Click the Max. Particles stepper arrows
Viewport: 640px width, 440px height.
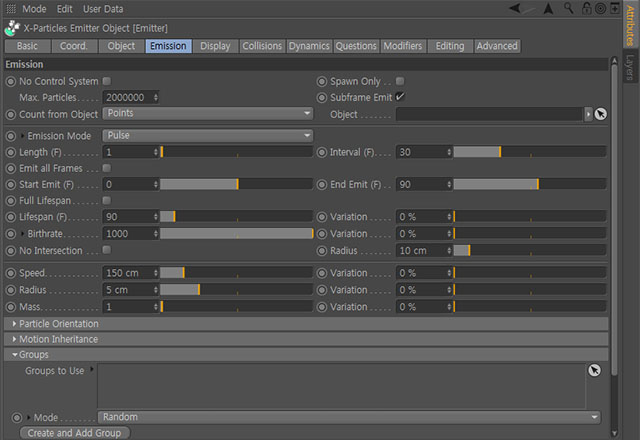[x=156, y=97]
